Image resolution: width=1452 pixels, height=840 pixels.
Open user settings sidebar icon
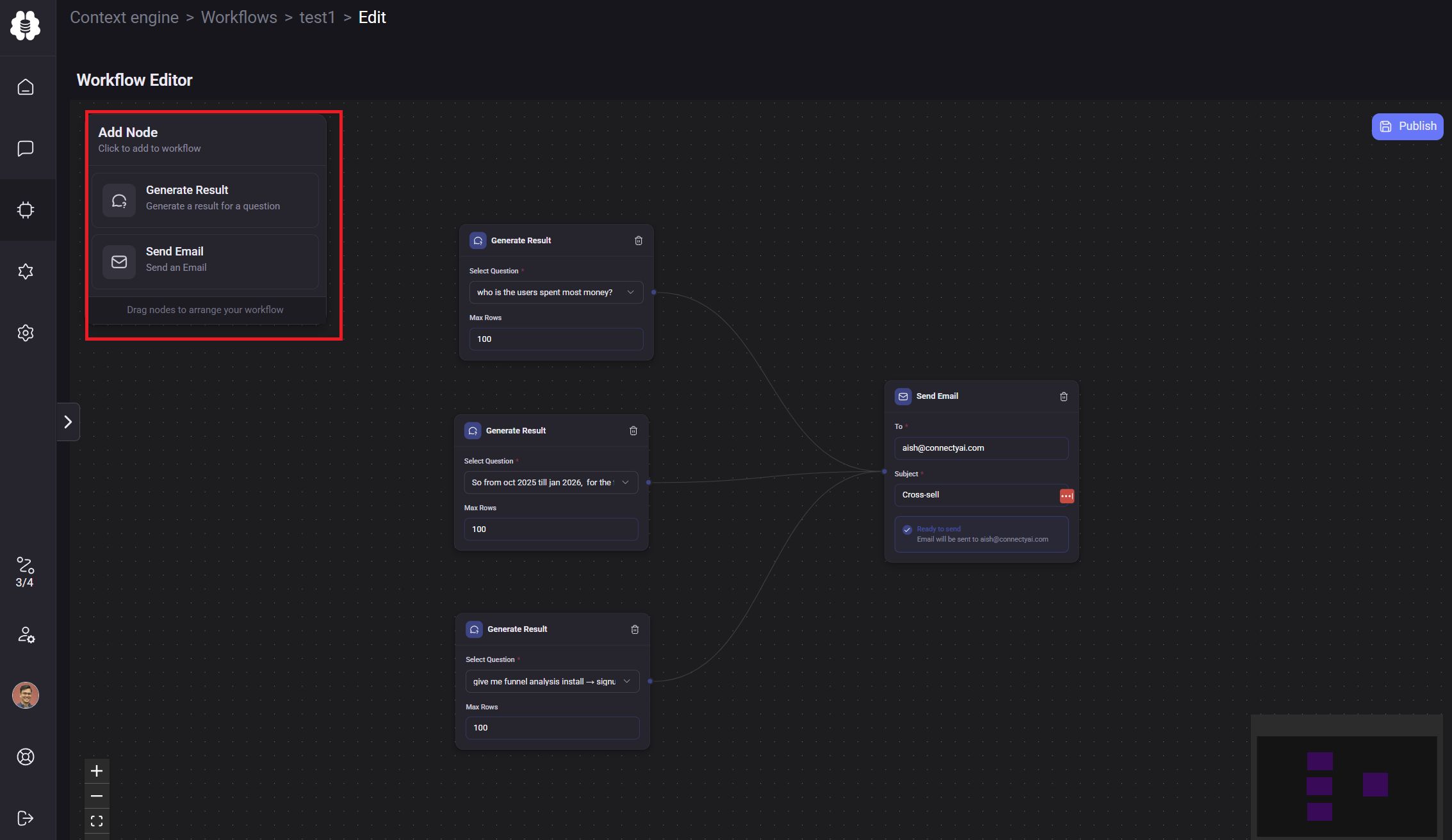click(x=26, y=635)
